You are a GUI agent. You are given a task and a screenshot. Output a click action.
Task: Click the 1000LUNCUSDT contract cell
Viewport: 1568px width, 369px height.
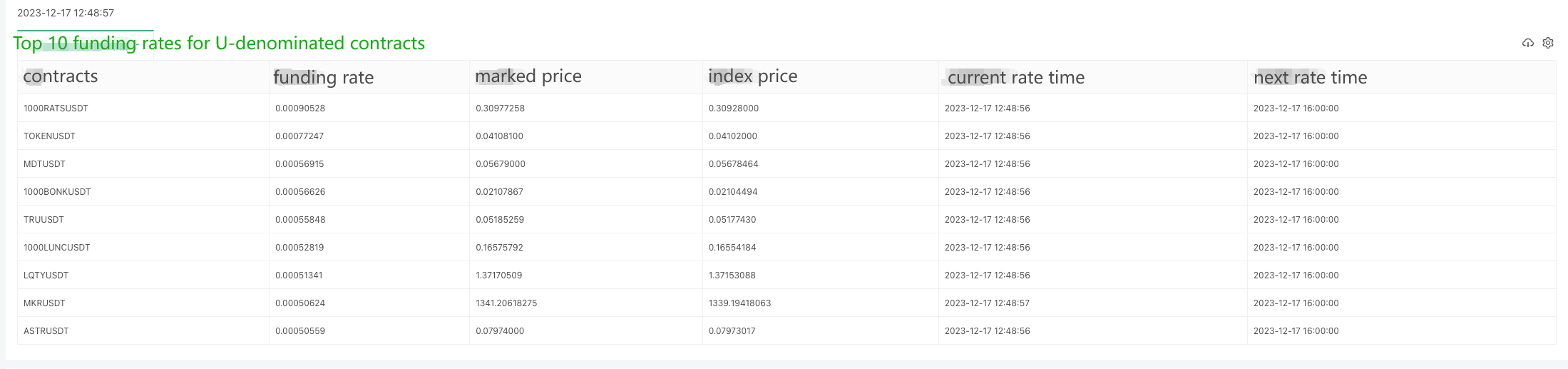click(x=57, y=248)
